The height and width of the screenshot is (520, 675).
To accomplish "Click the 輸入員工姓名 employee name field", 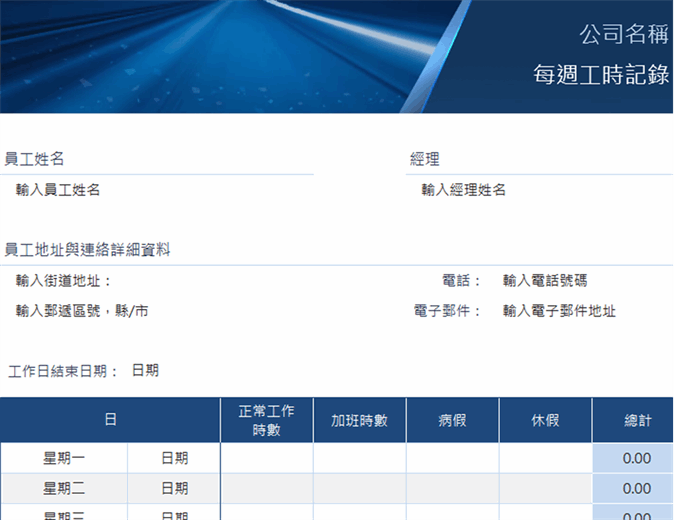I will [58, 190].
